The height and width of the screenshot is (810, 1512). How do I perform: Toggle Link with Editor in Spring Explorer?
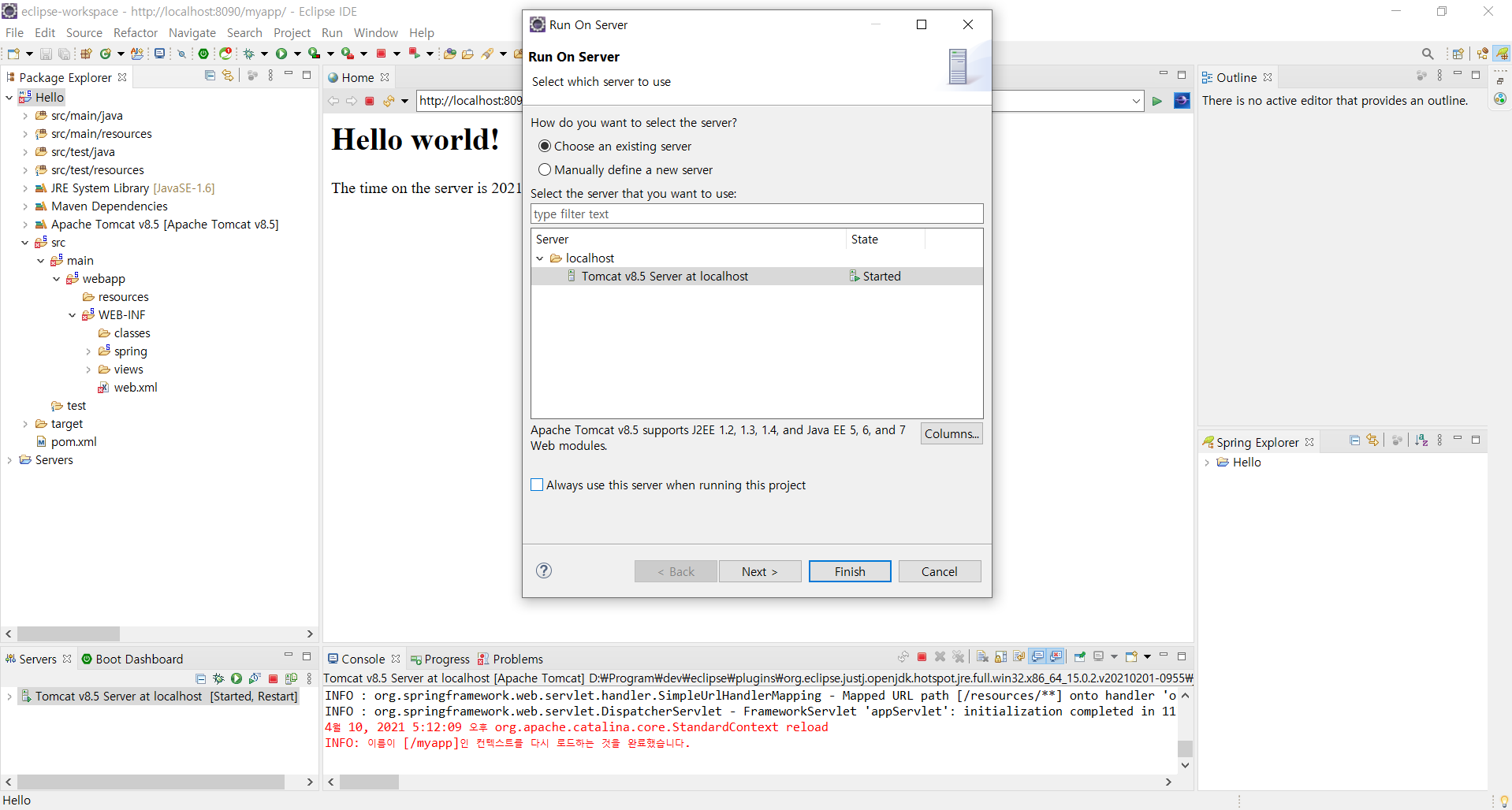click(1372, 440)
